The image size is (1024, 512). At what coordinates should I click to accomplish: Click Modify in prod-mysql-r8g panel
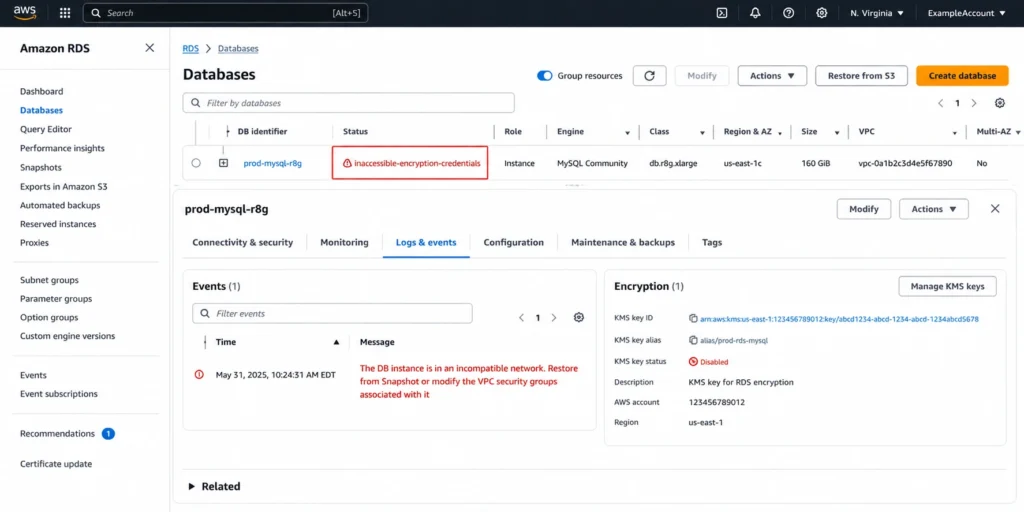(x=863, y=209)
